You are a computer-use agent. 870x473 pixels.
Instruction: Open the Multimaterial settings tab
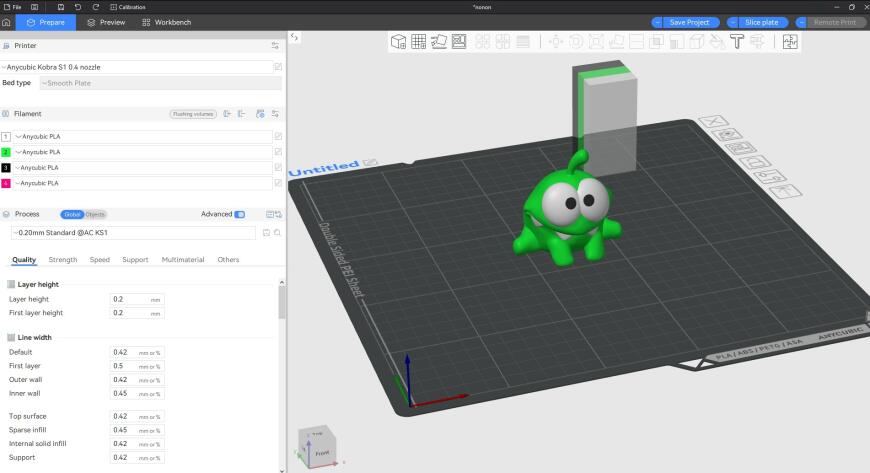click(183, 260)
